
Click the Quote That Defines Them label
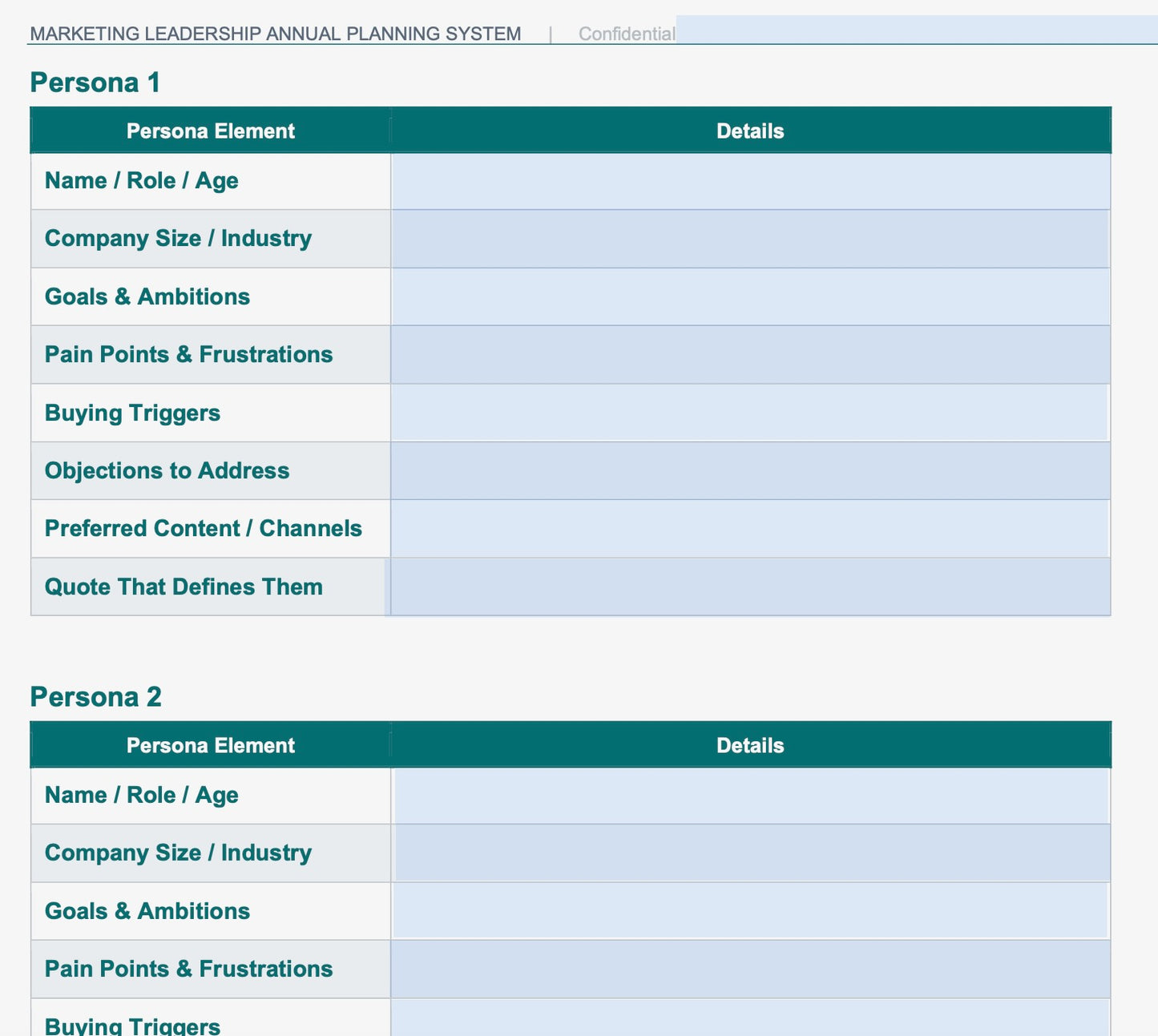[x=184, y=587]
